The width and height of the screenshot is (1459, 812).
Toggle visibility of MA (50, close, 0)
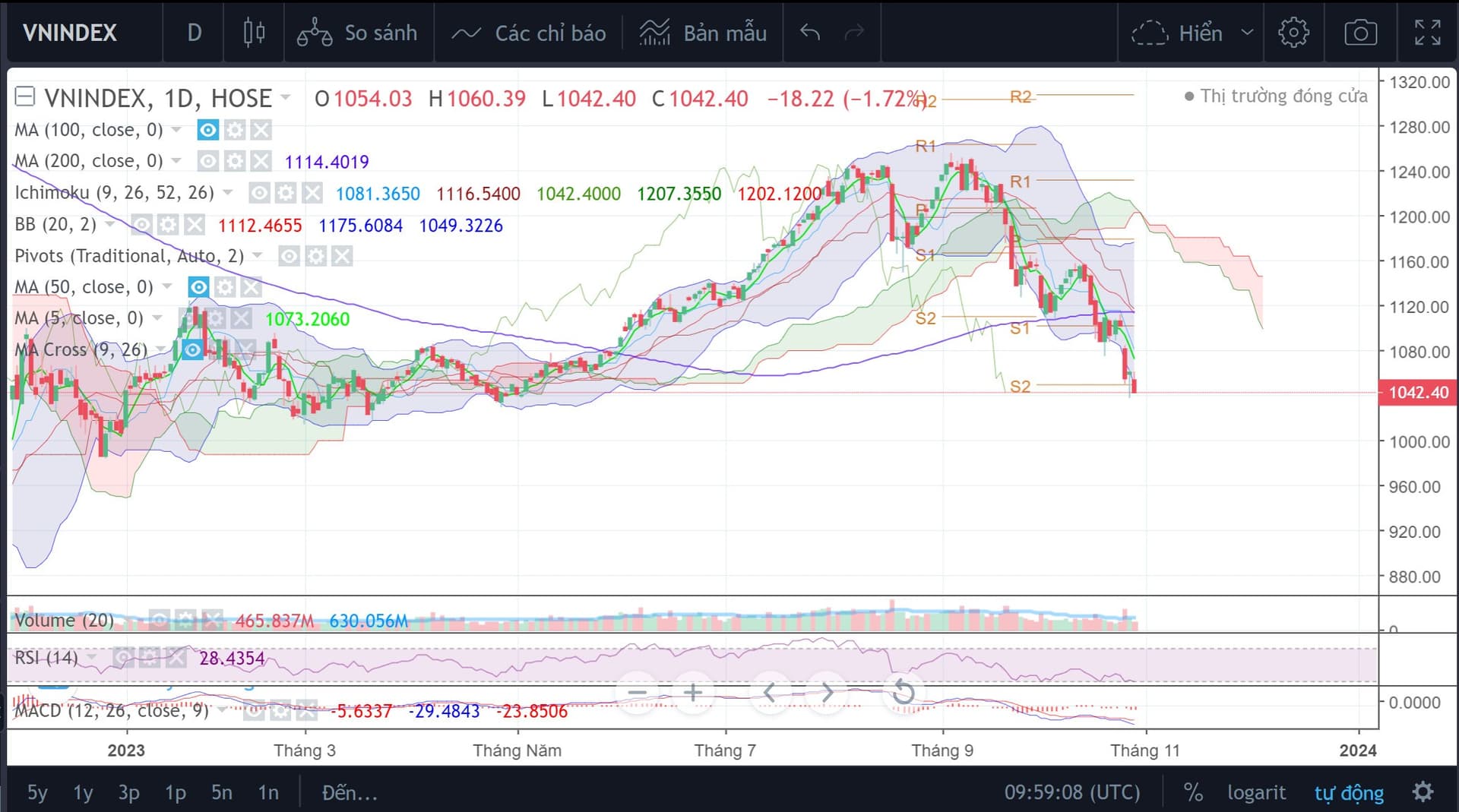(x=198, y=287)
